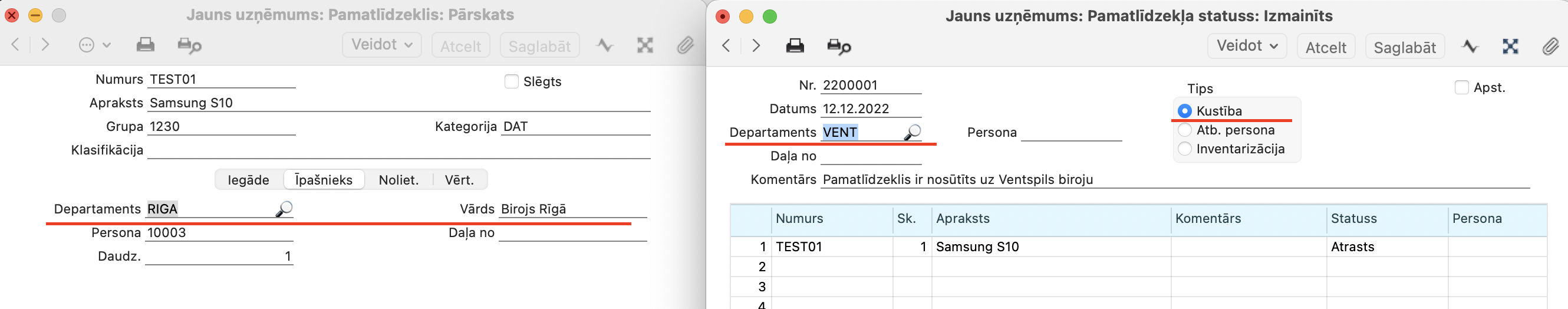Go to the next record in the status window
1568x309 pixels.
(x=756, y=47)
